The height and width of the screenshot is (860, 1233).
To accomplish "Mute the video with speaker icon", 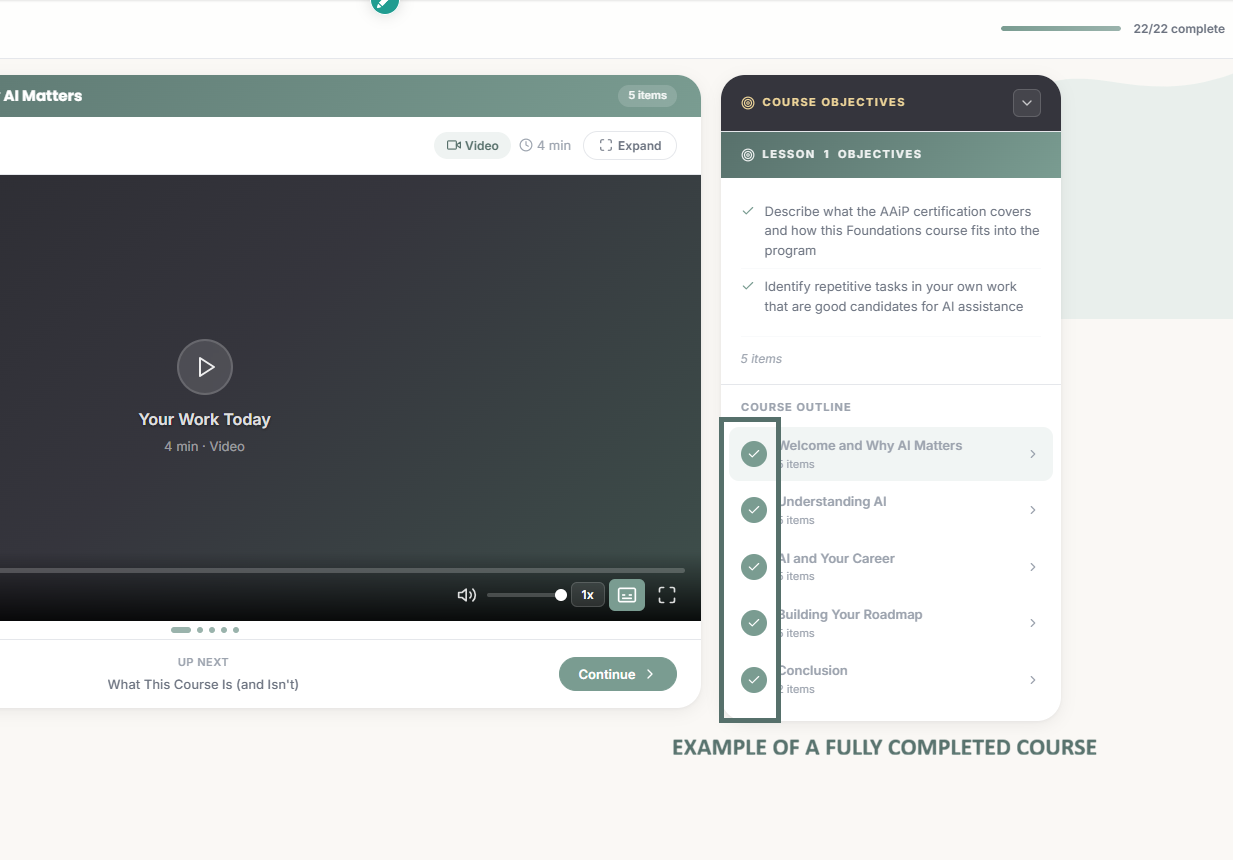I will click(466, 595).
